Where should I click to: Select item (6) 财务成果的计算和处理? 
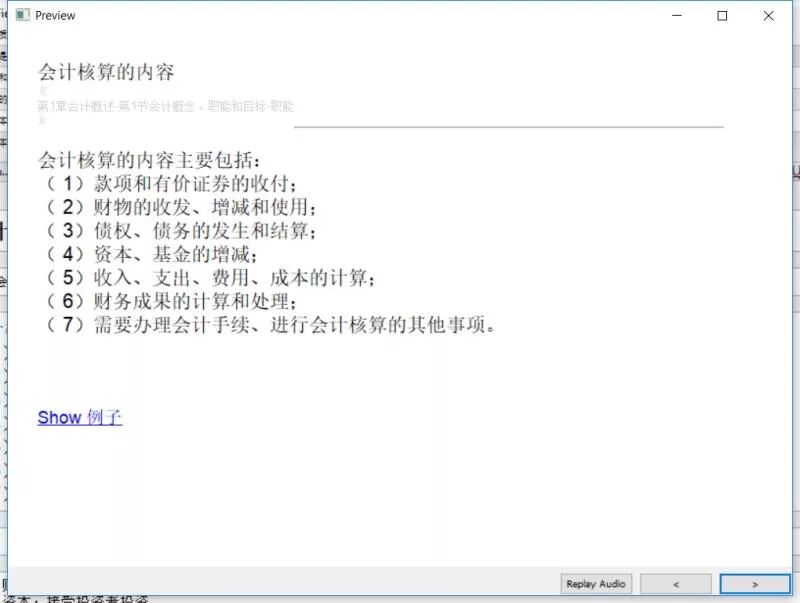pos(171,301)
